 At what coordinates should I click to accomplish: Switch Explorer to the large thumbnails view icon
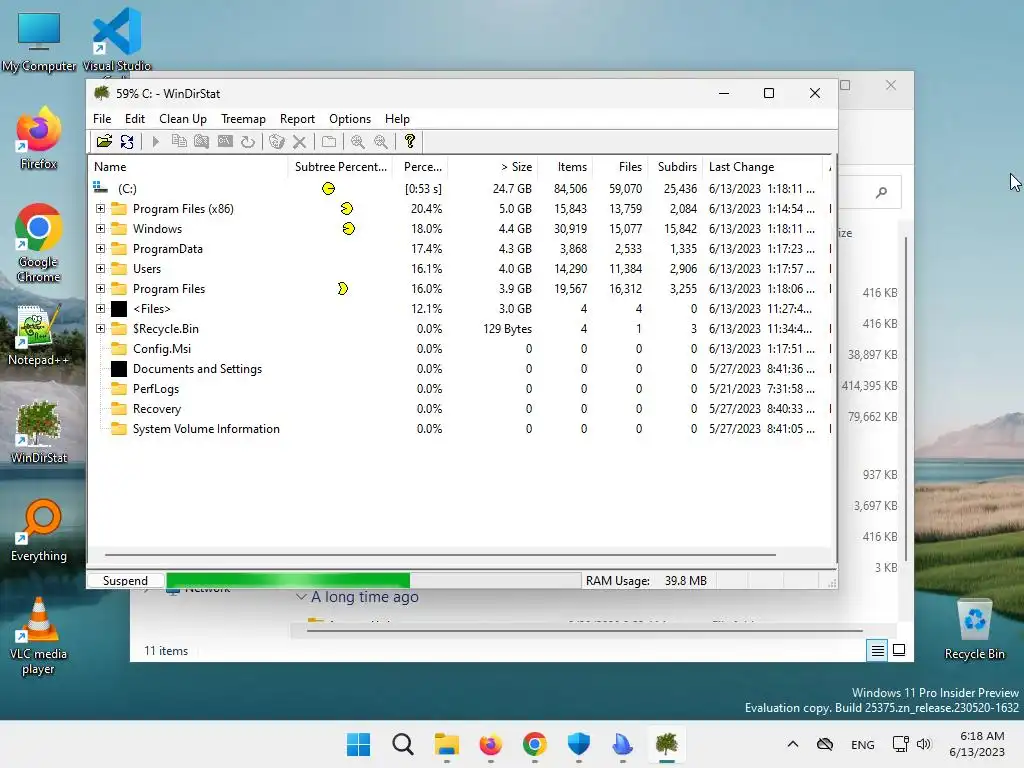(x=899, y=650)
